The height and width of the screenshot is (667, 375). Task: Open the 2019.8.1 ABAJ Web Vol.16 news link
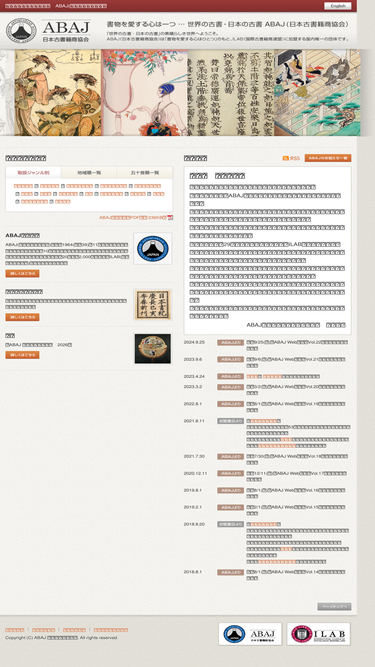[296, 493]
